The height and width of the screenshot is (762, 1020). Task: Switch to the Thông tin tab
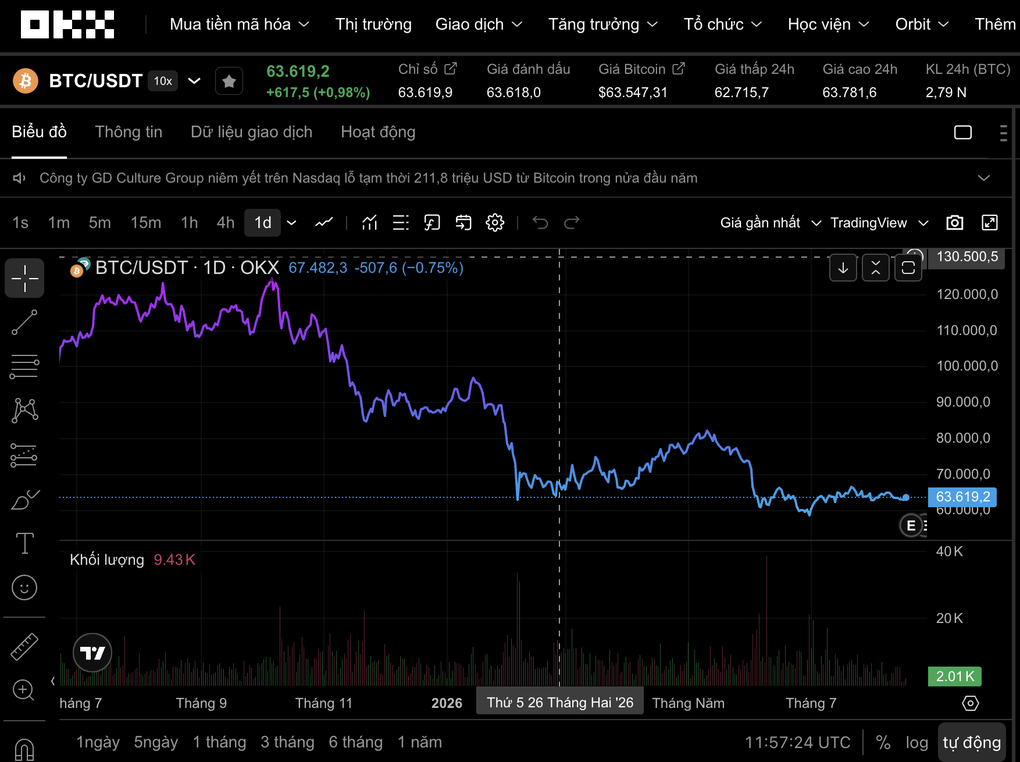129,132
